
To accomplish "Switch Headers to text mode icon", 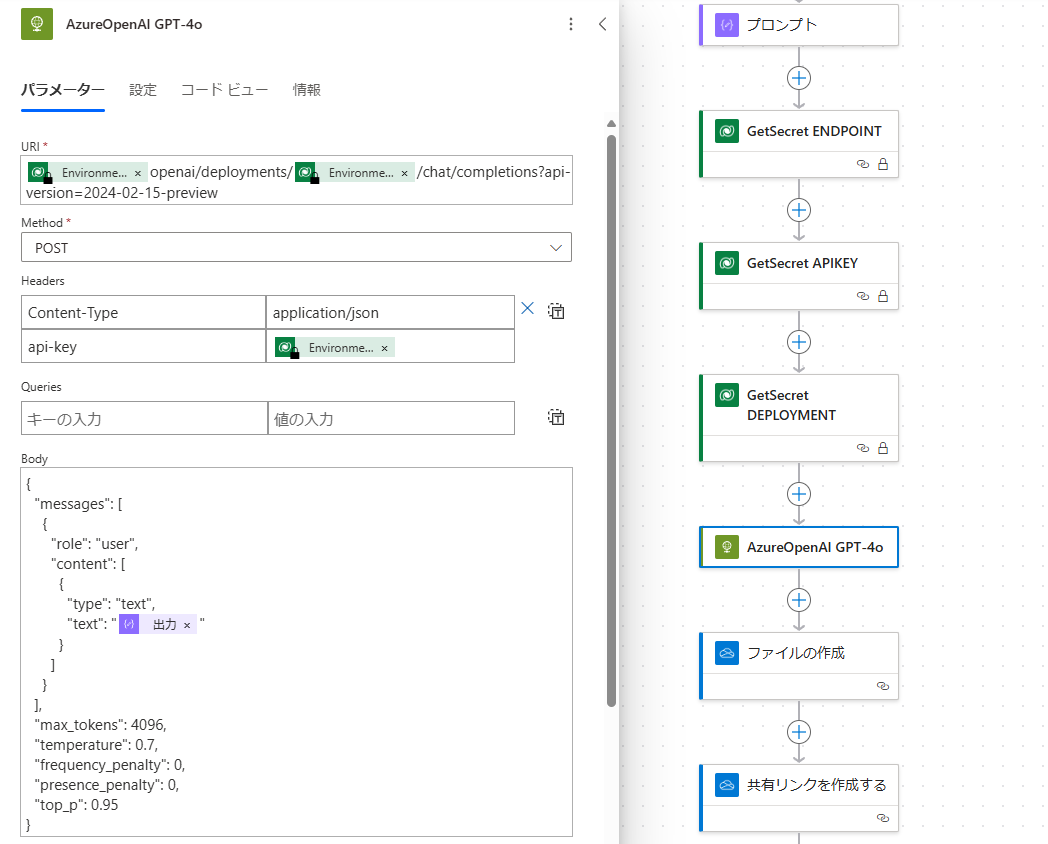I will click(556, 311).
